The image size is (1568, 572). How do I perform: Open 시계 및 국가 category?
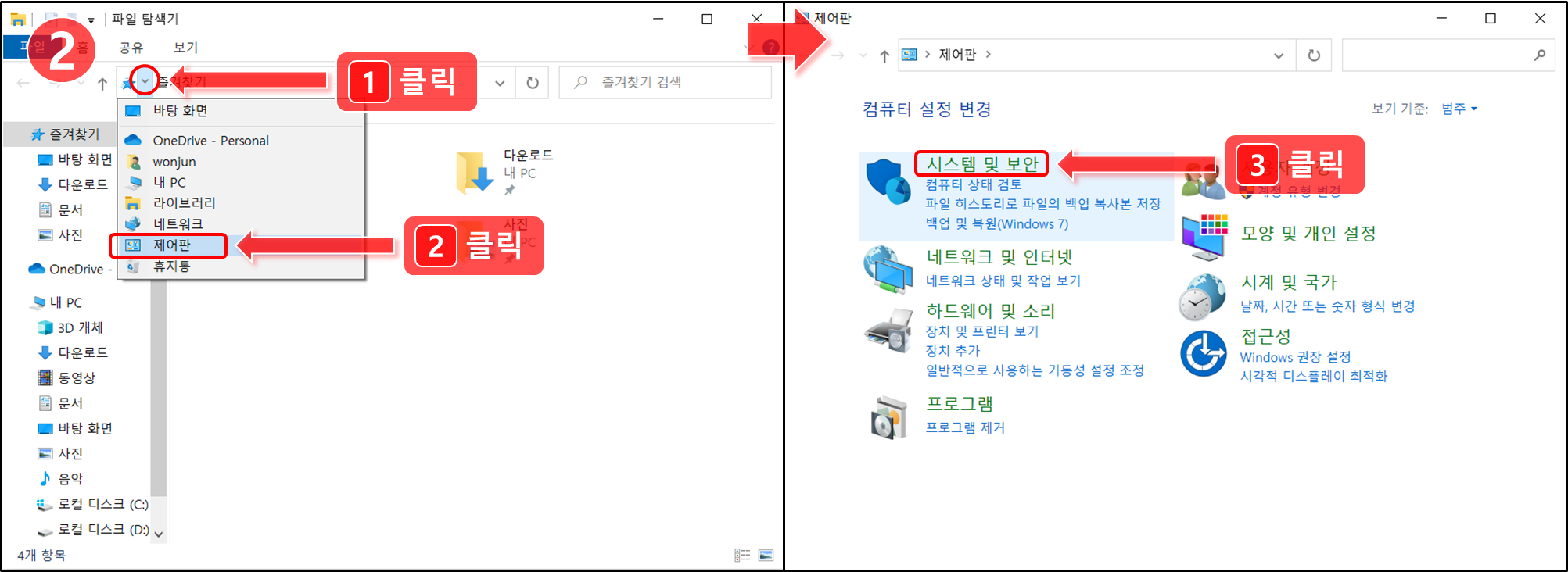coord(1289,282)
